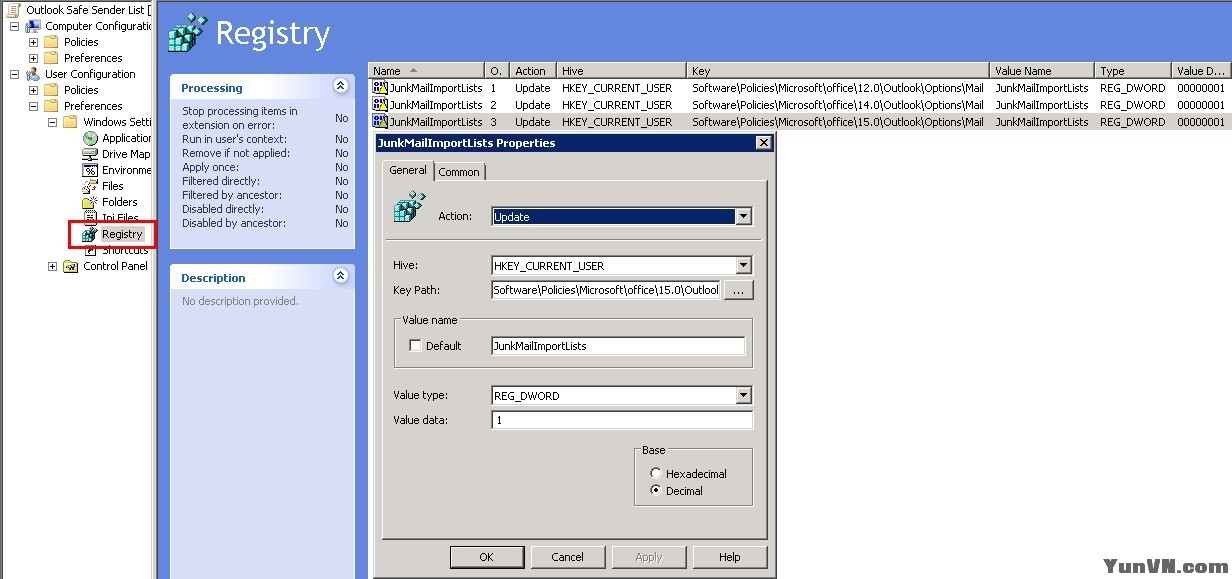Screen dimensions: 1232x579
Task: Click Windows Settings folder icon
Action: coord(71,122)
